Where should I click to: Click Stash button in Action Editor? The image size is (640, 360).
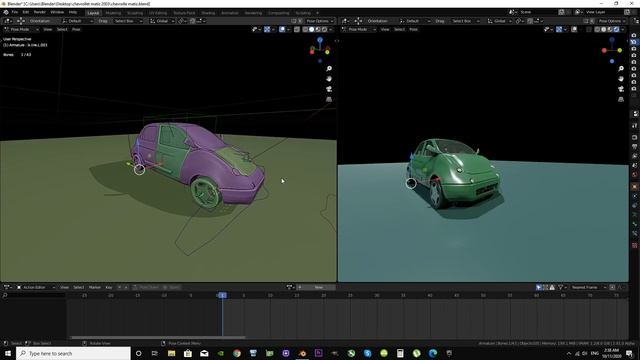coord(172,287)
